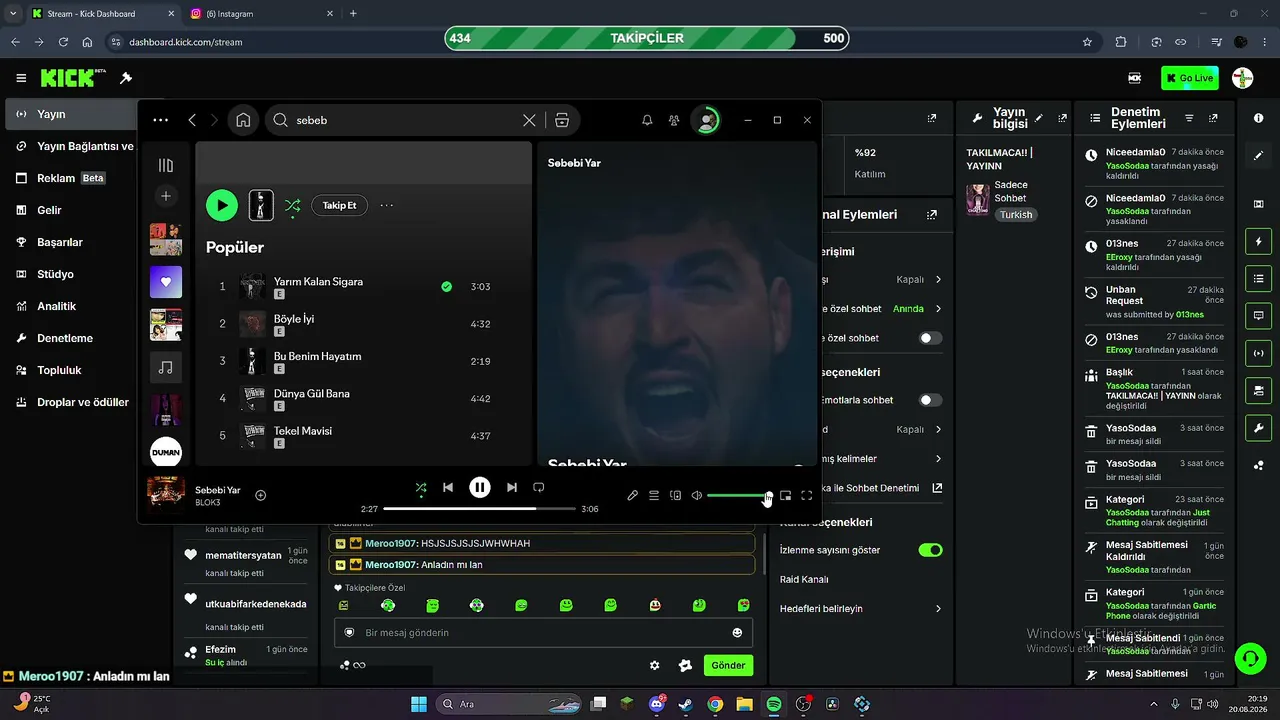Expand the Kapalı setting below Emotlarla sohbet
Image resolution: width=1280 pixels, height=720 pixels.
tap(938, 429)
